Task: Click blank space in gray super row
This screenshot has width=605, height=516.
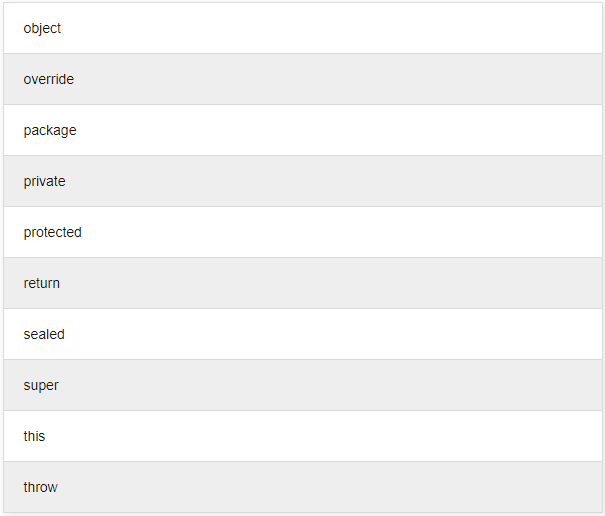Action: [x=350, y=385]
